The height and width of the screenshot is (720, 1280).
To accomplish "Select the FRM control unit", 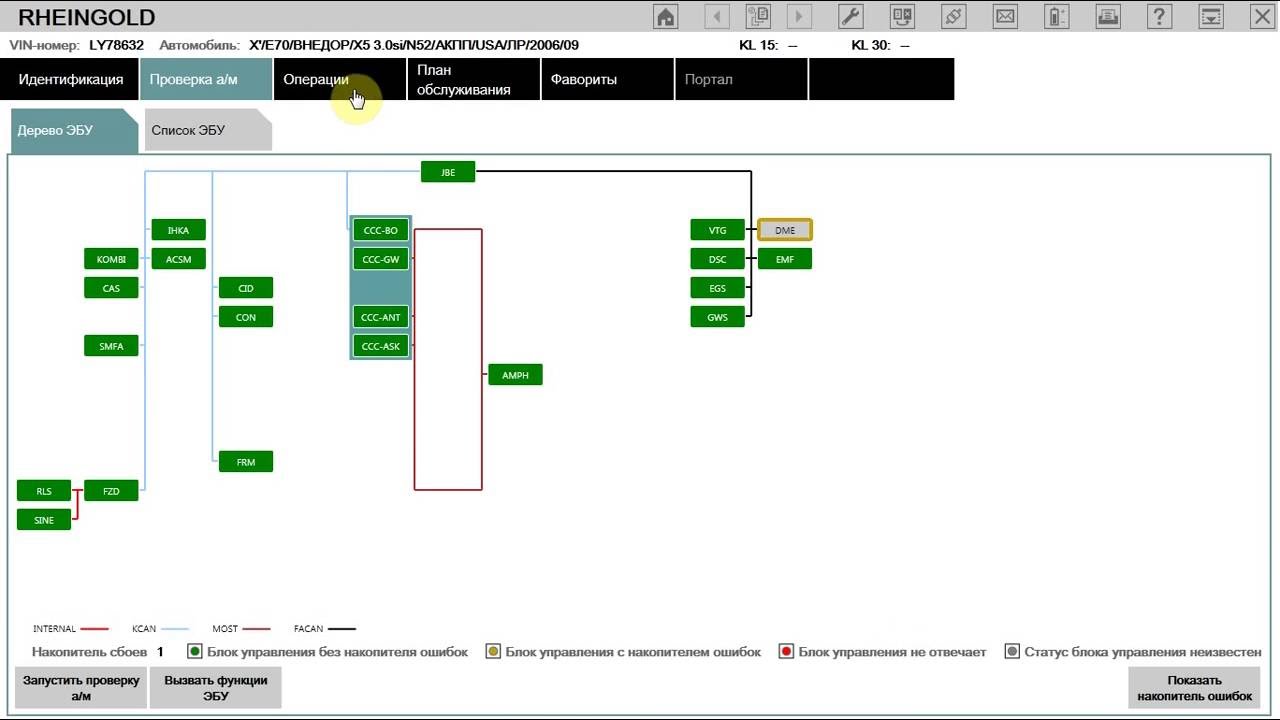I will (x=246, y=462).
